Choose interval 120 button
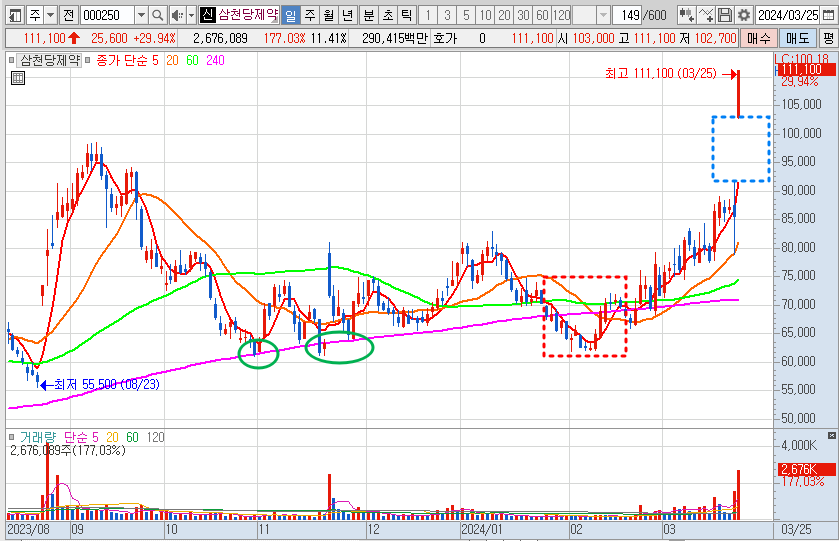 (x=561, y=16)
